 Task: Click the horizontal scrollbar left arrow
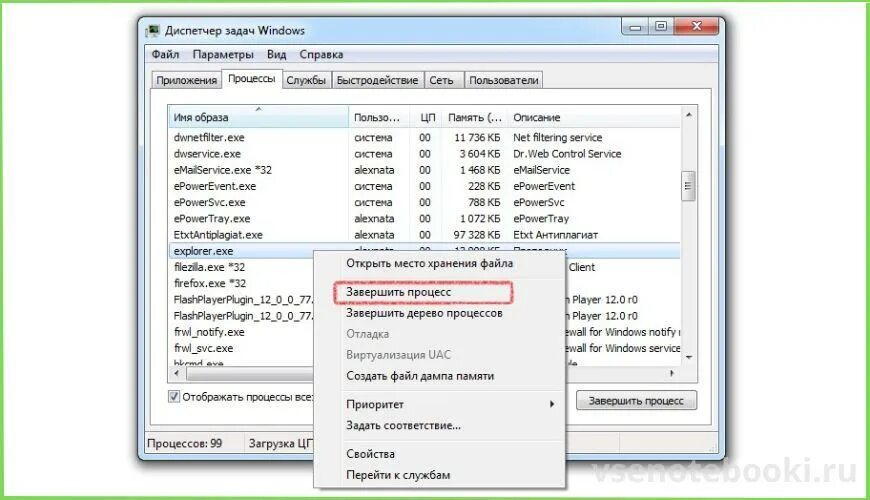[176, 373]
